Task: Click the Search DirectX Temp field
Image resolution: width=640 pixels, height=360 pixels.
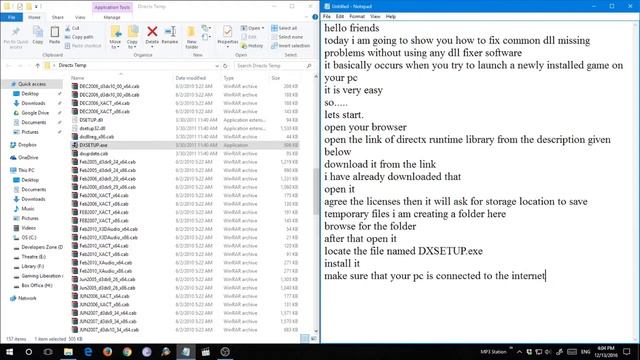Action: pyautogui.click(x=273, y=65)
